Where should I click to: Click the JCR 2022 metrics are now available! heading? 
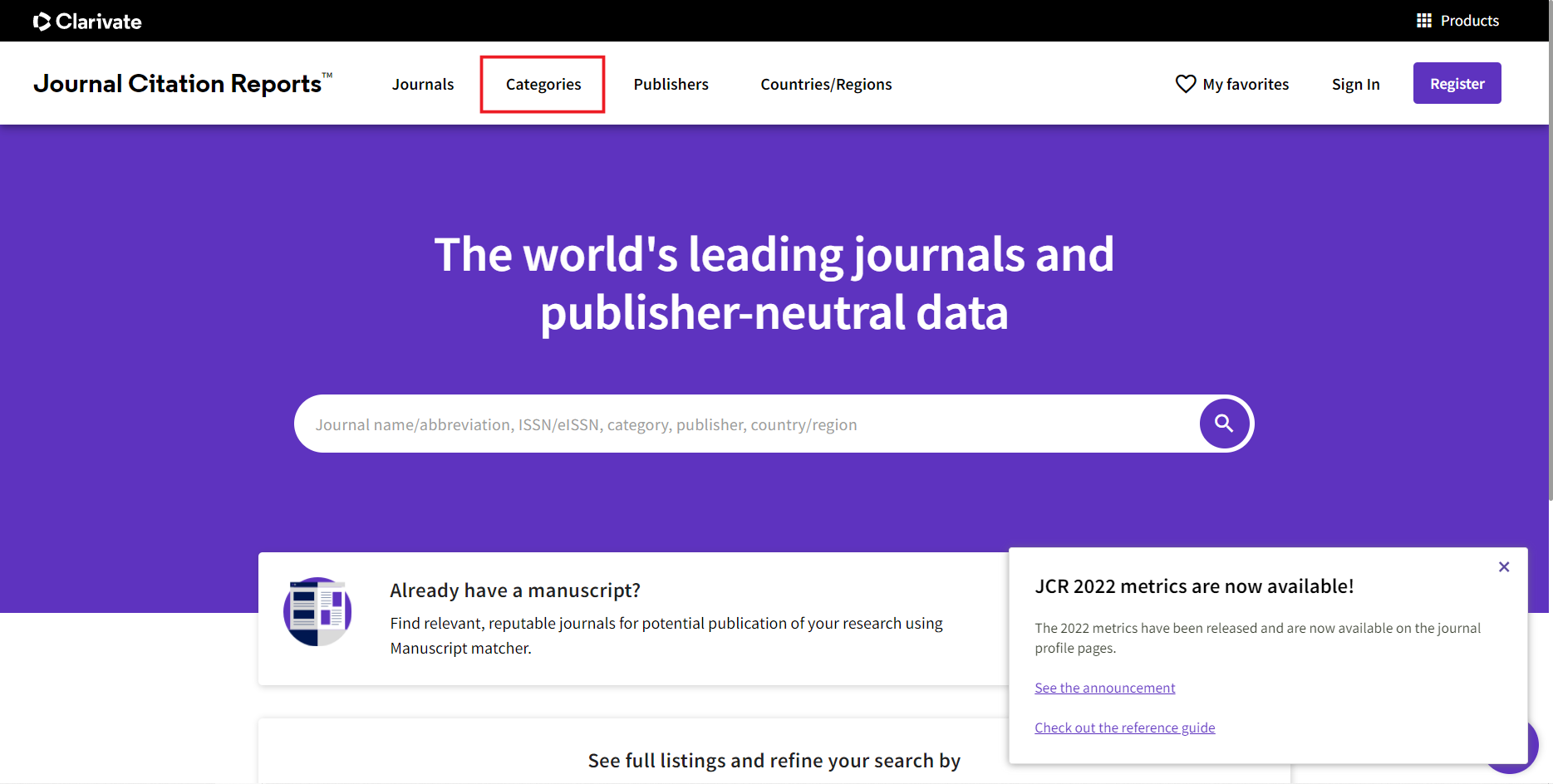[x=1194, y=586]
